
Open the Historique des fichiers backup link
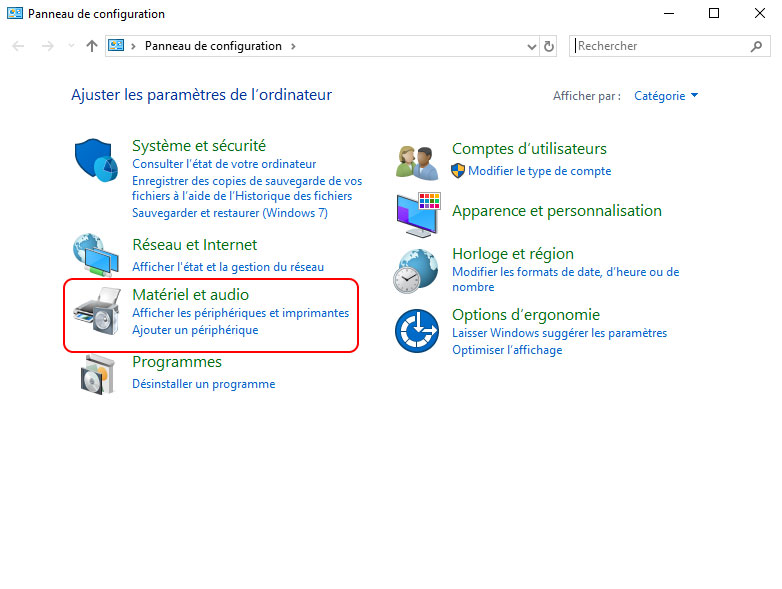click(x=247, y=188)
